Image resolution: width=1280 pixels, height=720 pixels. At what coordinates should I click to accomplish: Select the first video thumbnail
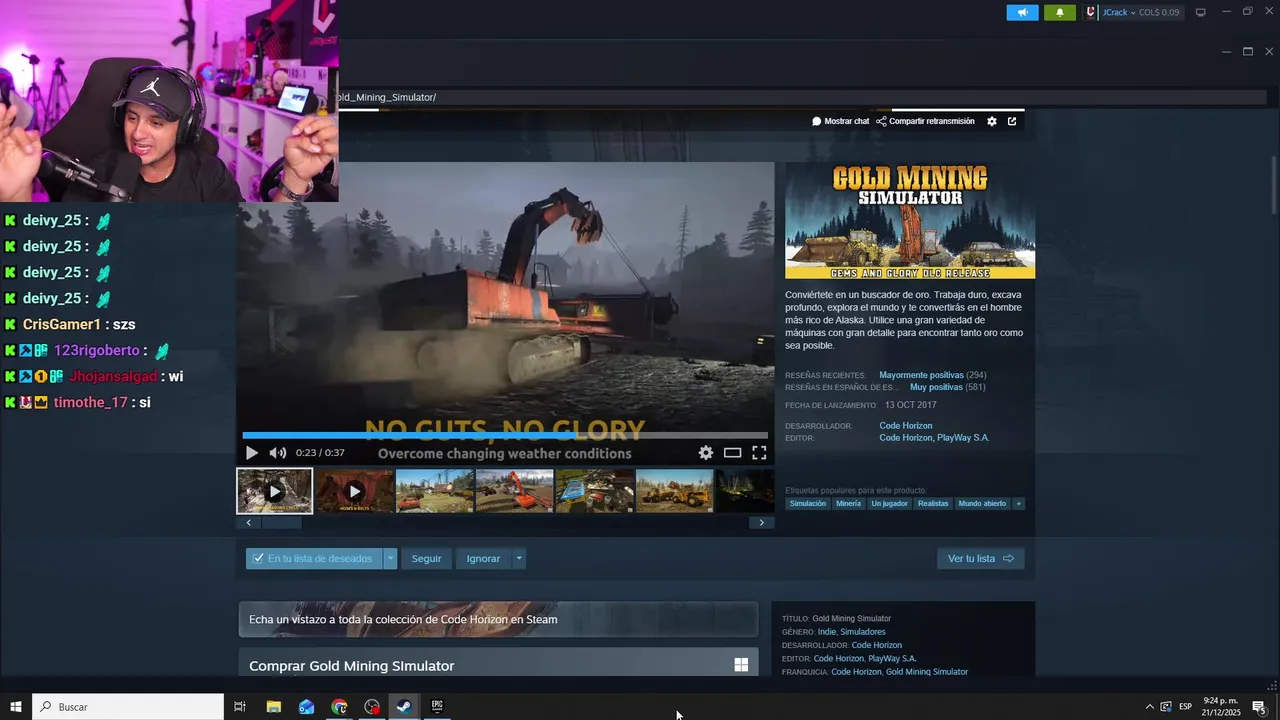pos(275,491)
